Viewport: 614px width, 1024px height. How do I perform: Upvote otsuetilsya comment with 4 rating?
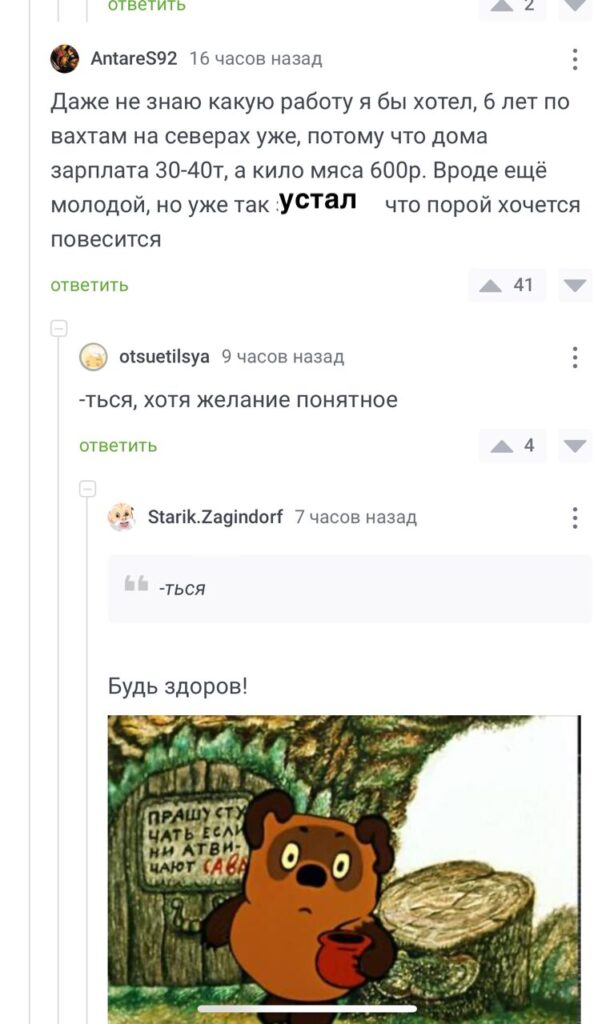point(502,446)
